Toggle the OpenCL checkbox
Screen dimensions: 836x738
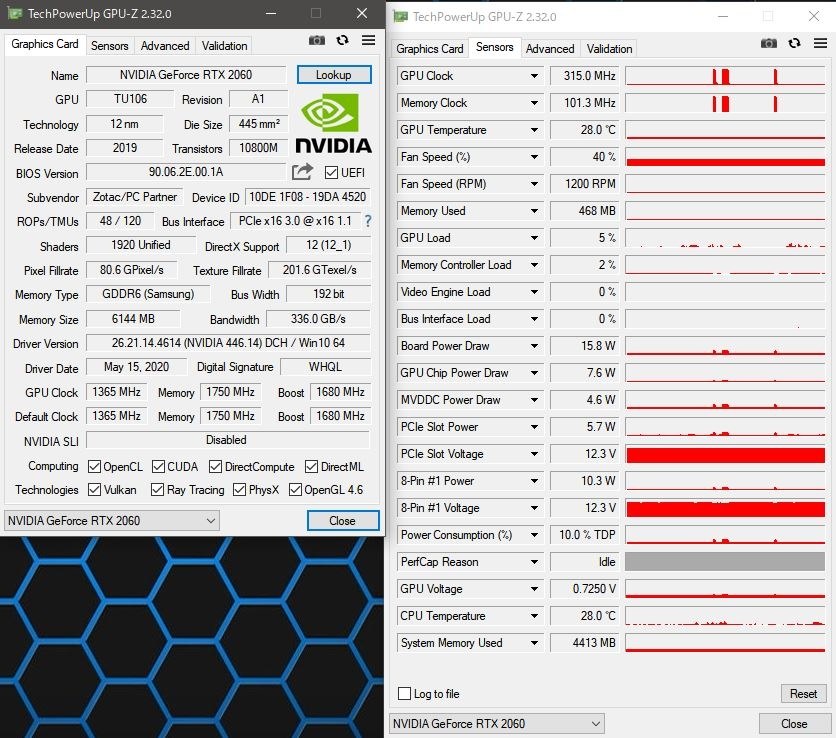tap(94, 467)
